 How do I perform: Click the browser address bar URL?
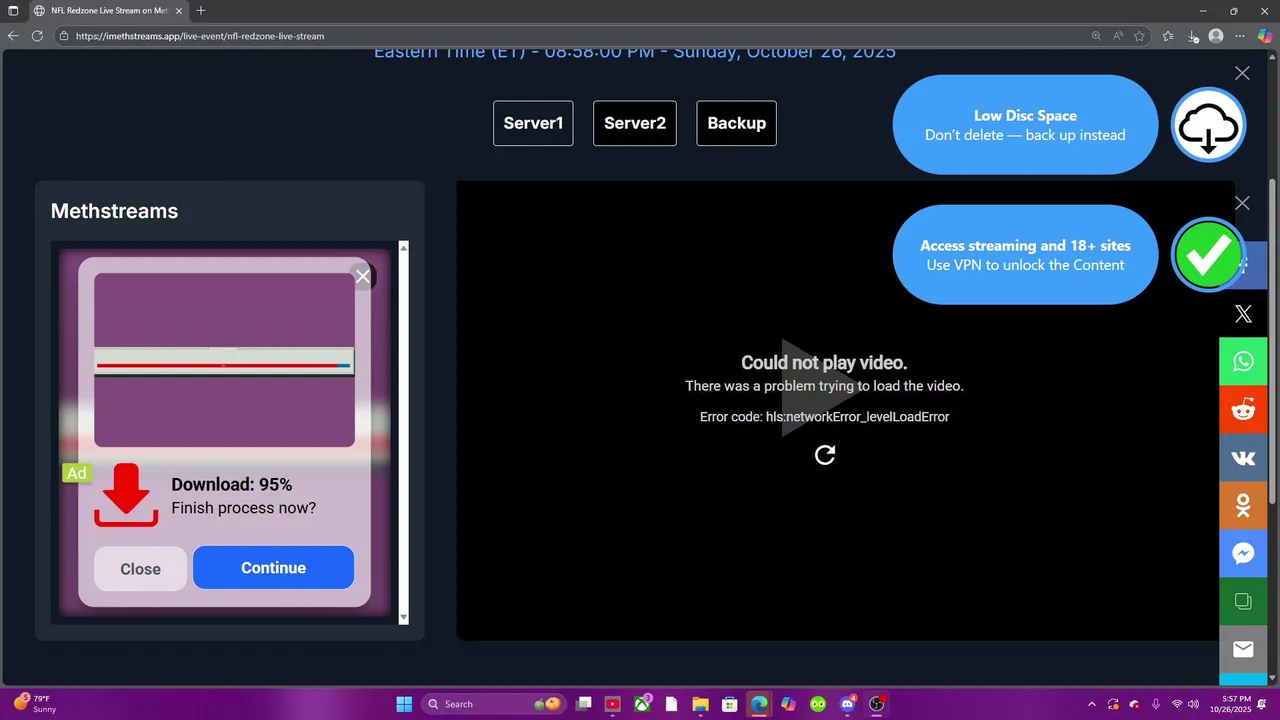[x=200, y=36]
